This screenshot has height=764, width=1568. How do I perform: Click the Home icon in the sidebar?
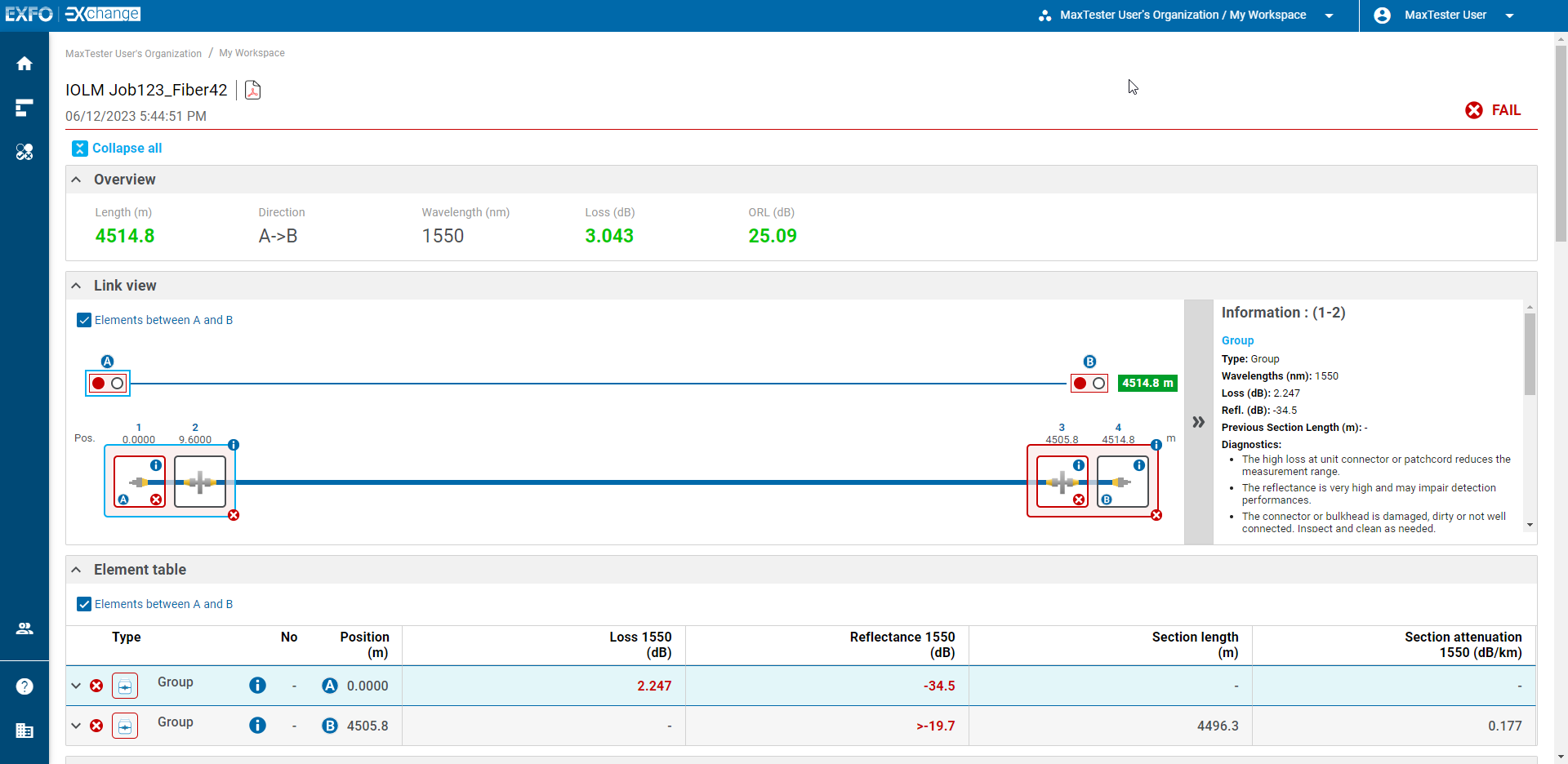click(24, 63)
